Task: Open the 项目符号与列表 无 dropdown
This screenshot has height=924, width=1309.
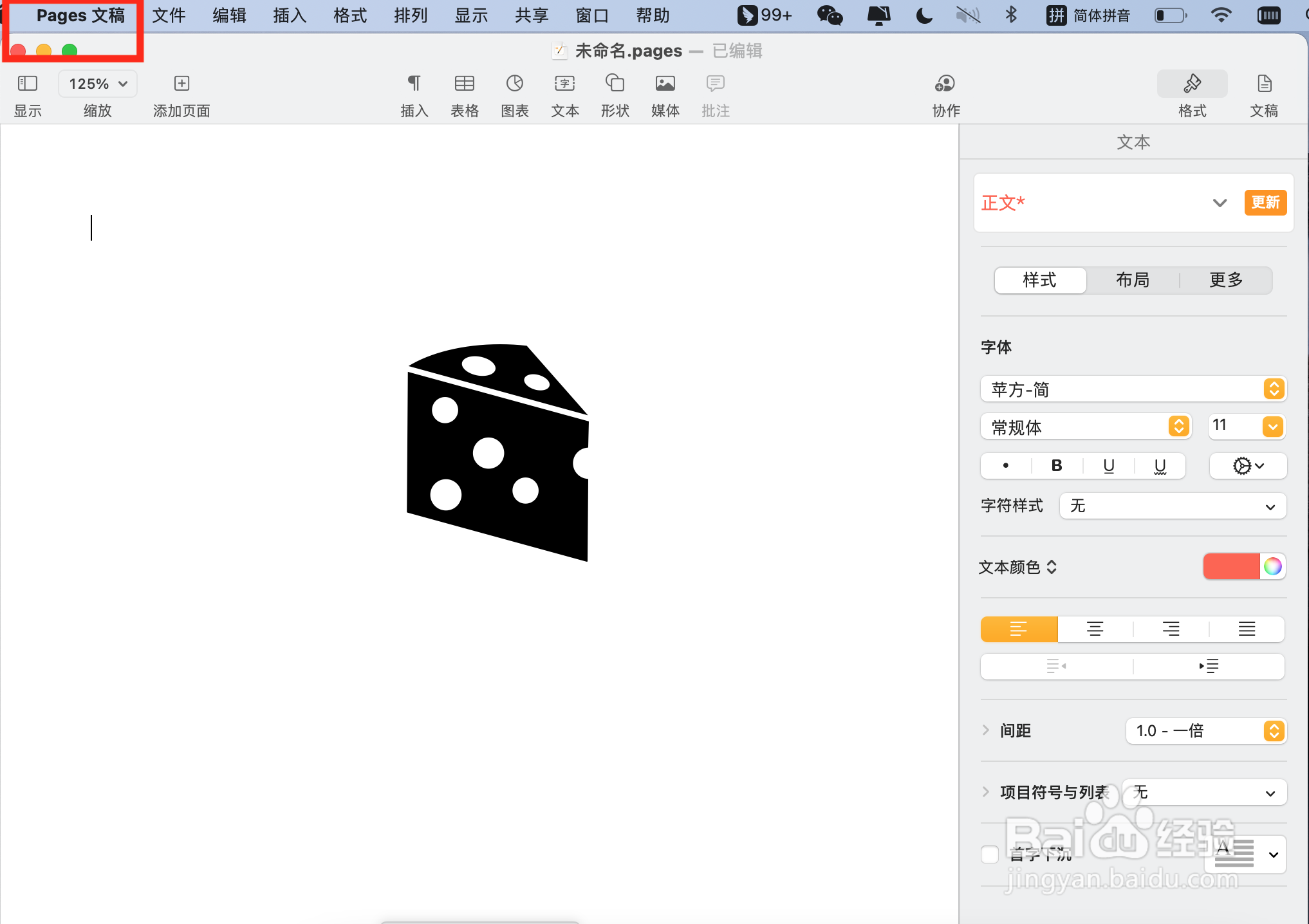Action: coord(1204,792)
